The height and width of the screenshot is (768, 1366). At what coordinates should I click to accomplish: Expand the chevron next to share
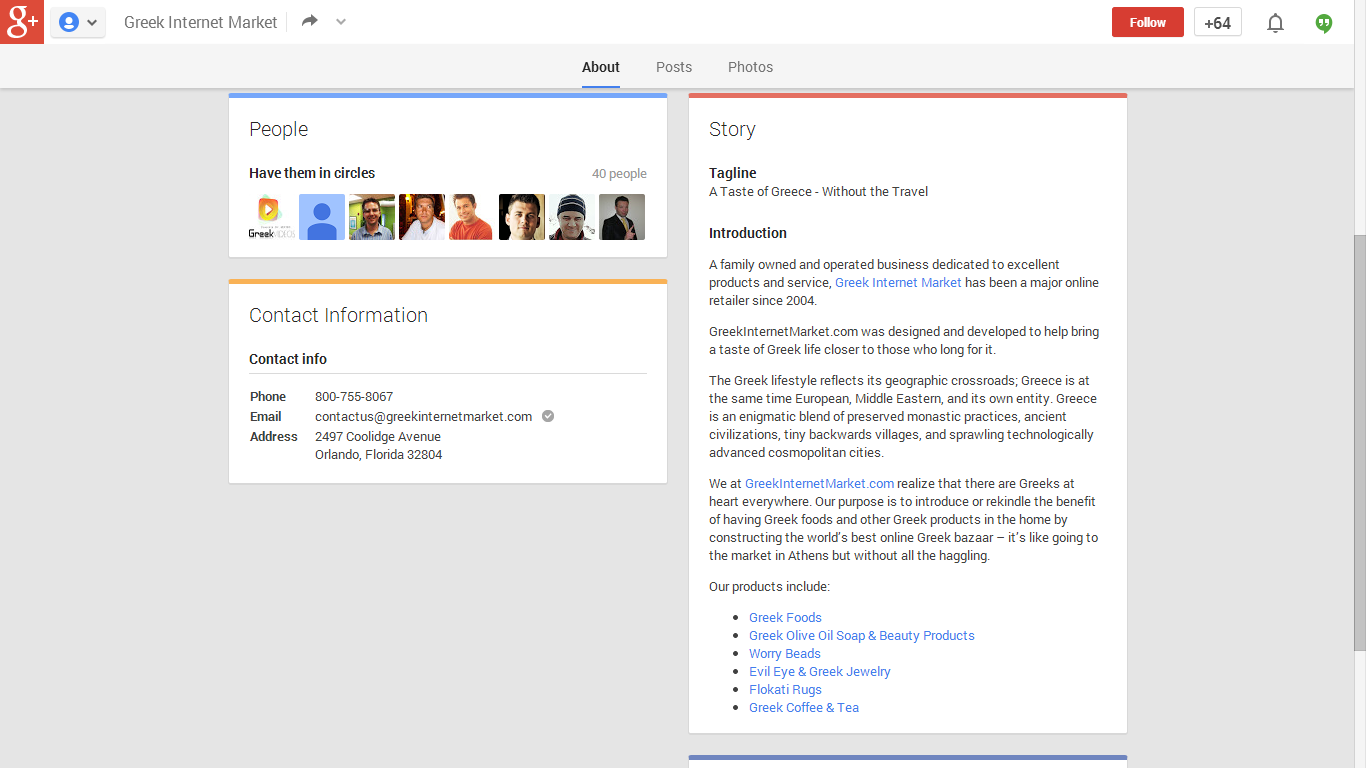click(x=341, y=22)
